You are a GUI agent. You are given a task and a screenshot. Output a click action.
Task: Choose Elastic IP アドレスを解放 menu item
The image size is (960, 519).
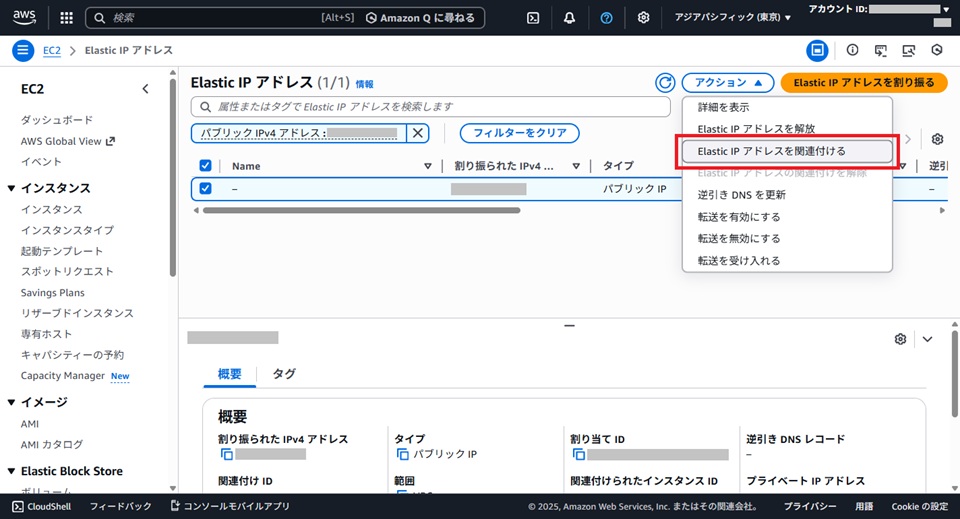[787, 129]
